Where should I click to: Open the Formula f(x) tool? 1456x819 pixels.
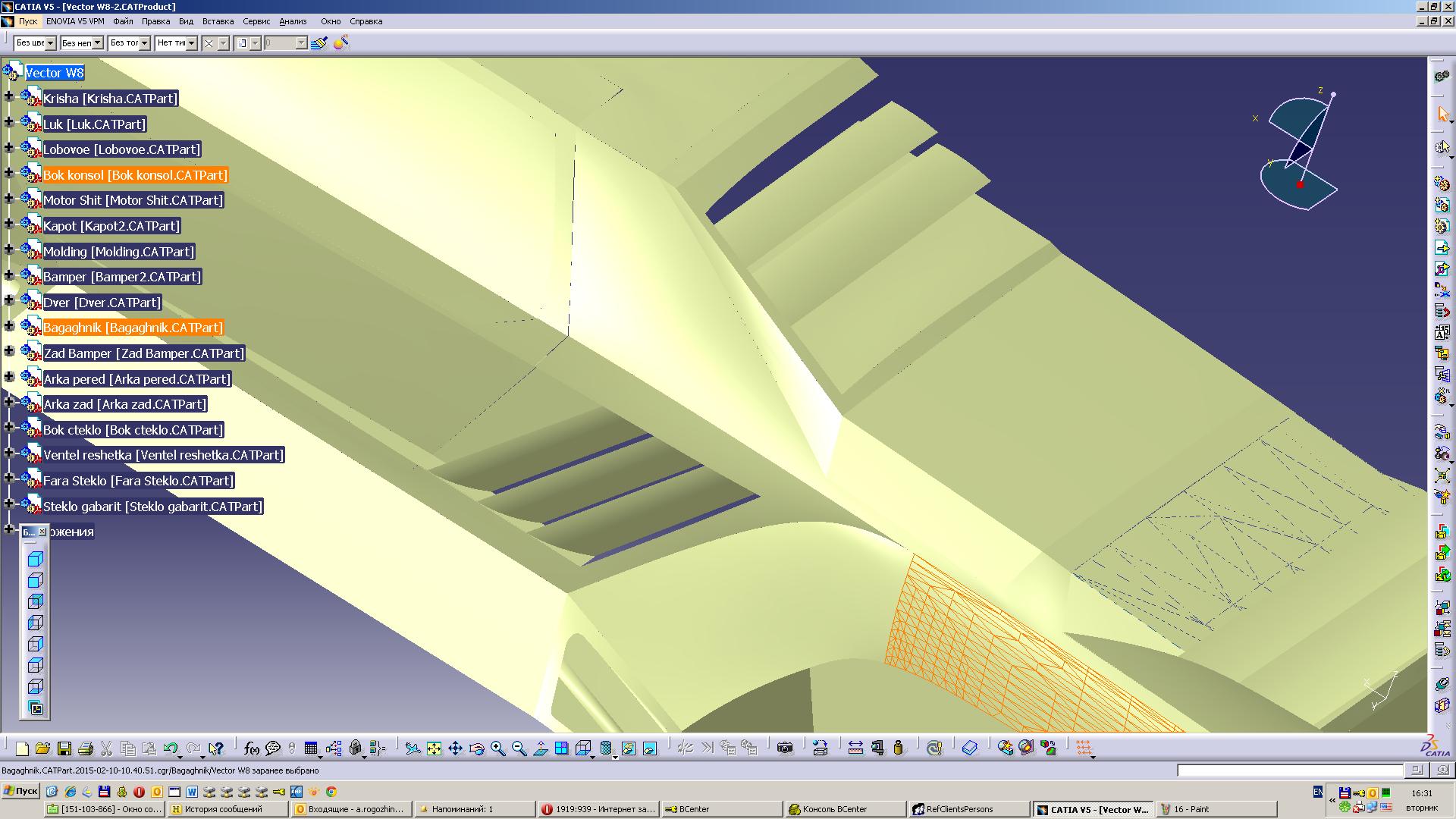point(252,748)
